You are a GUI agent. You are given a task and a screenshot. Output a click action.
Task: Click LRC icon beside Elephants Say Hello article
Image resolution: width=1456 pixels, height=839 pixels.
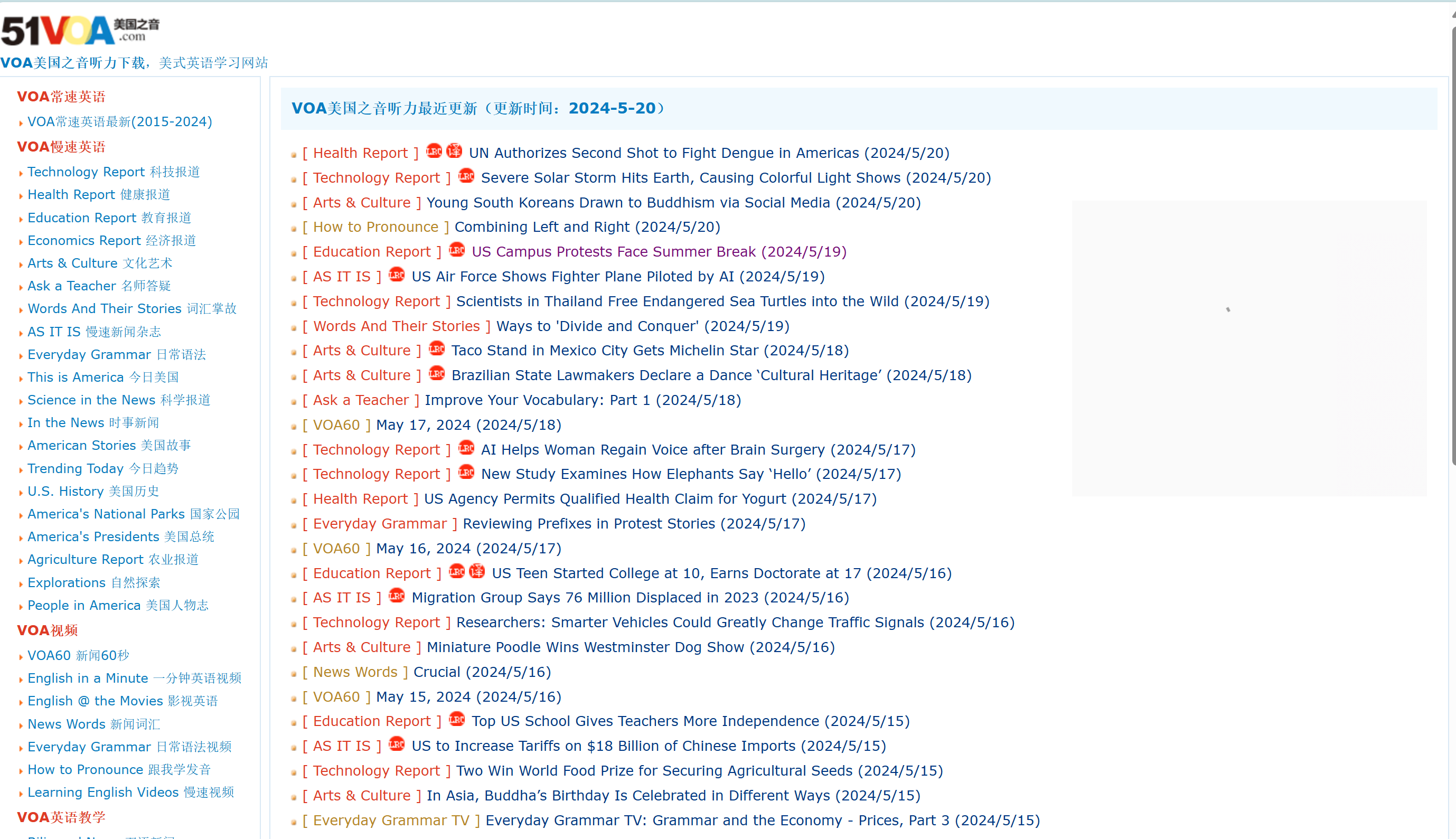point(466,472)
